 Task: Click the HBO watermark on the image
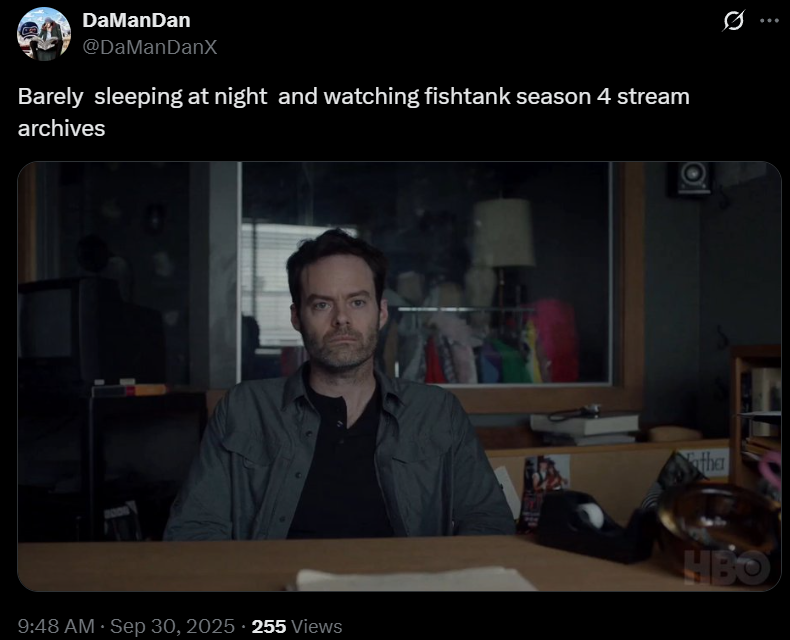click(x=727, y=567)
